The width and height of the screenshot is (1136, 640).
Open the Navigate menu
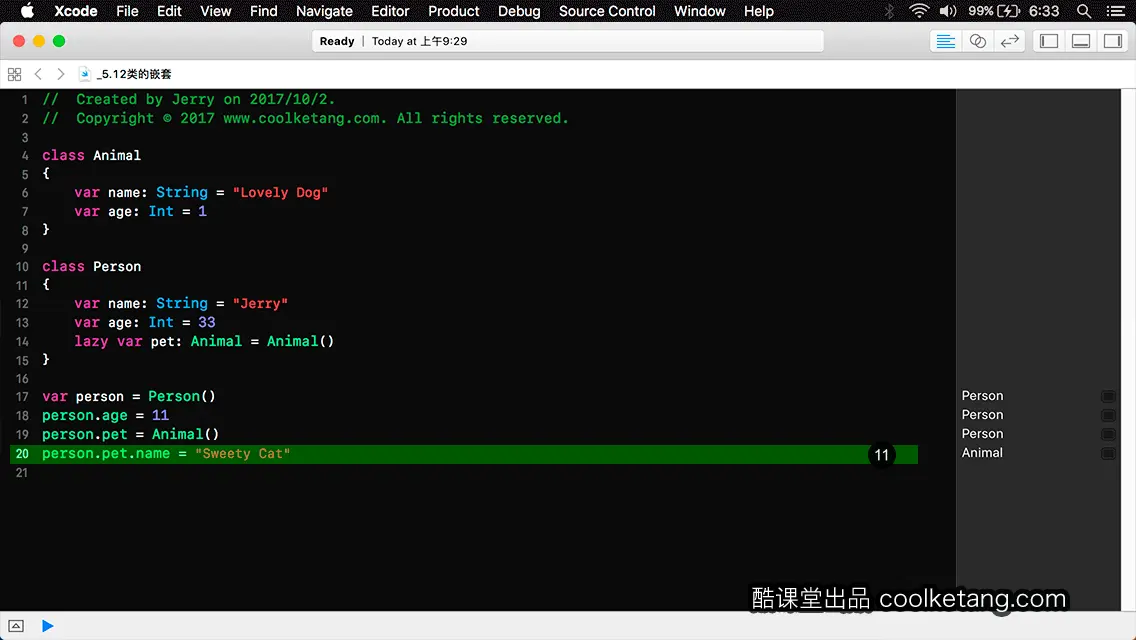tap(324, 11)
